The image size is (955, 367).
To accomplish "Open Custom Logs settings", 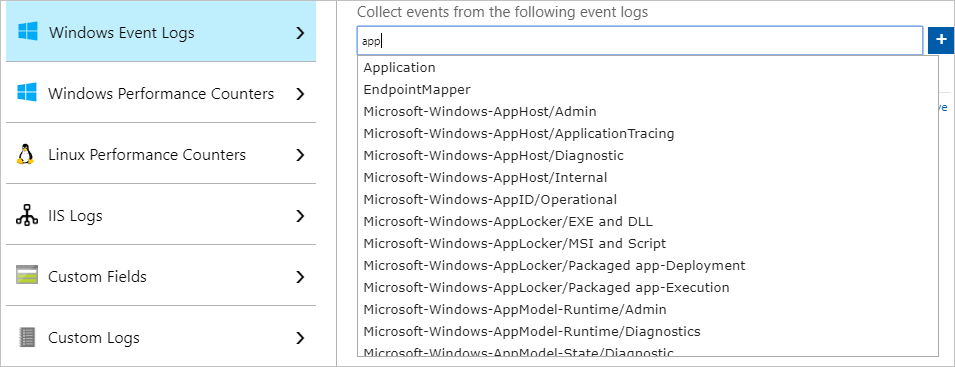I will [x=161, y=337].
